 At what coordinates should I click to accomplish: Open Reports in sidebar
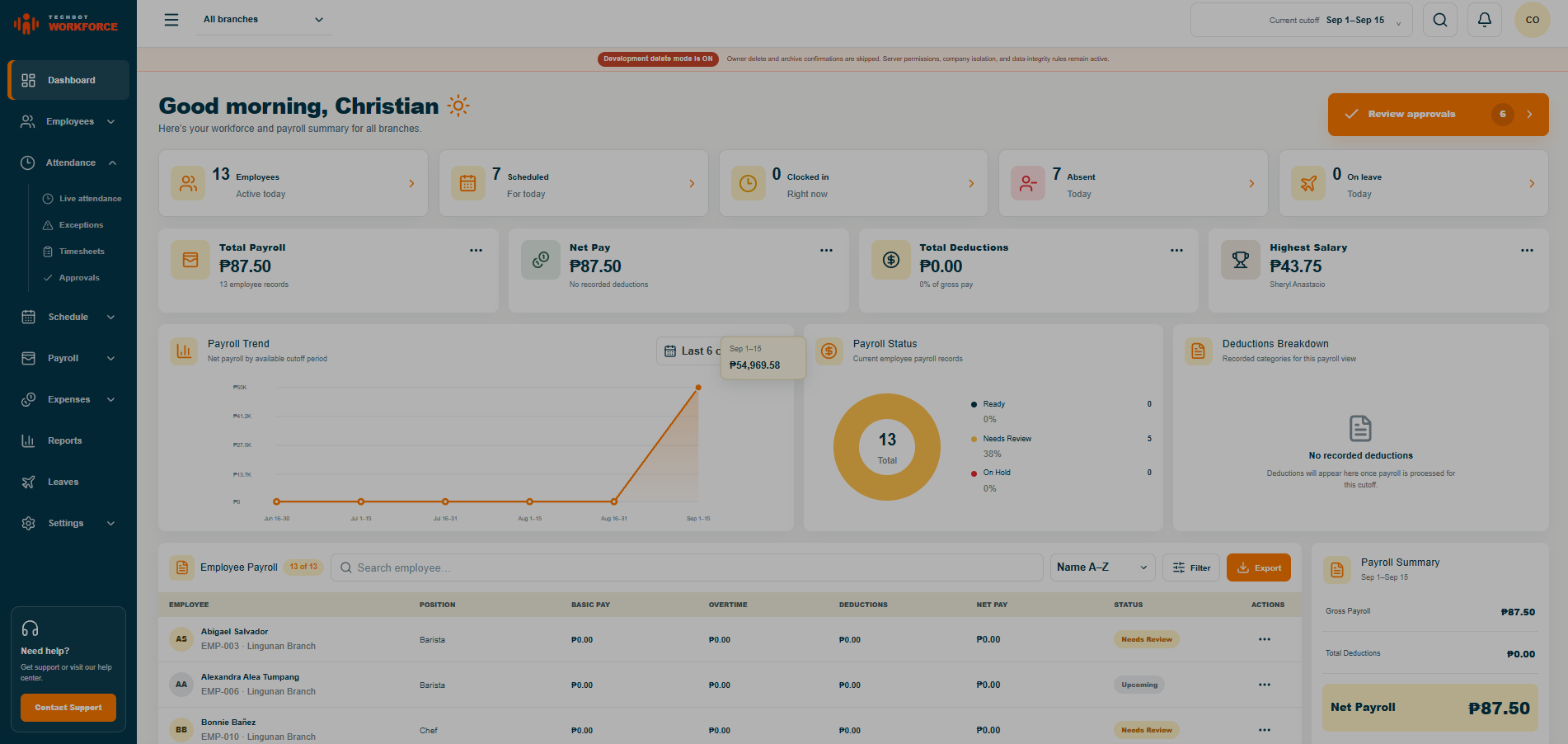68,440
